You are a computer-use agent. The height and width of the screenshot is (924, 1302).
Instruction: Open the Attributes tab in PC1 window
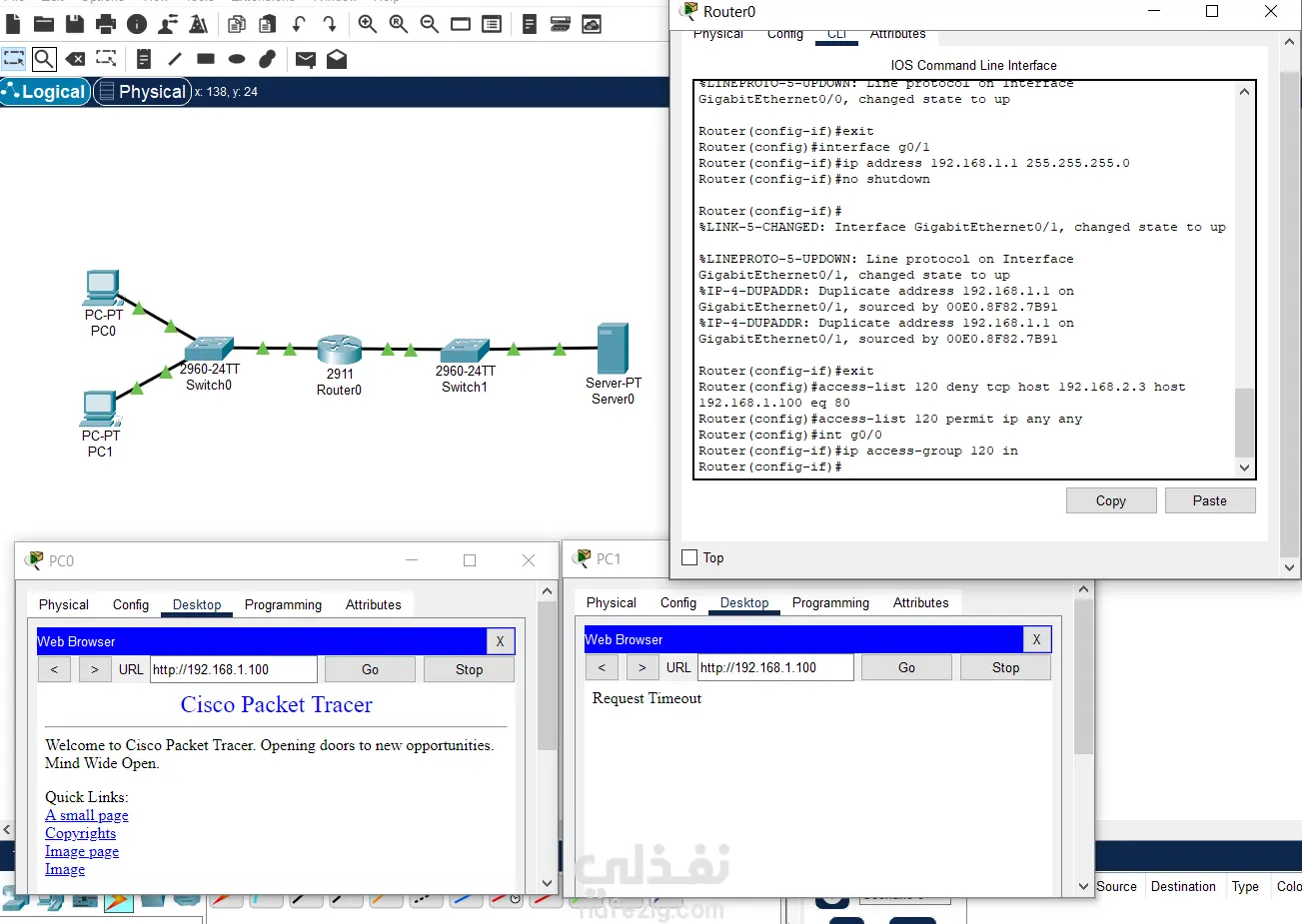(921, 602)
